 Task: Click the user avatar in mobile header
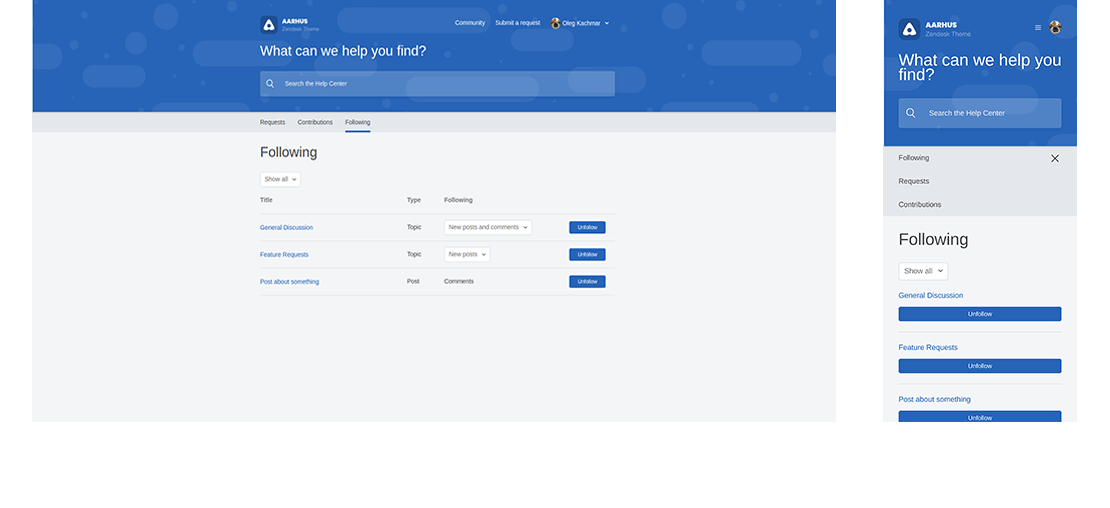pos(1055,28)
